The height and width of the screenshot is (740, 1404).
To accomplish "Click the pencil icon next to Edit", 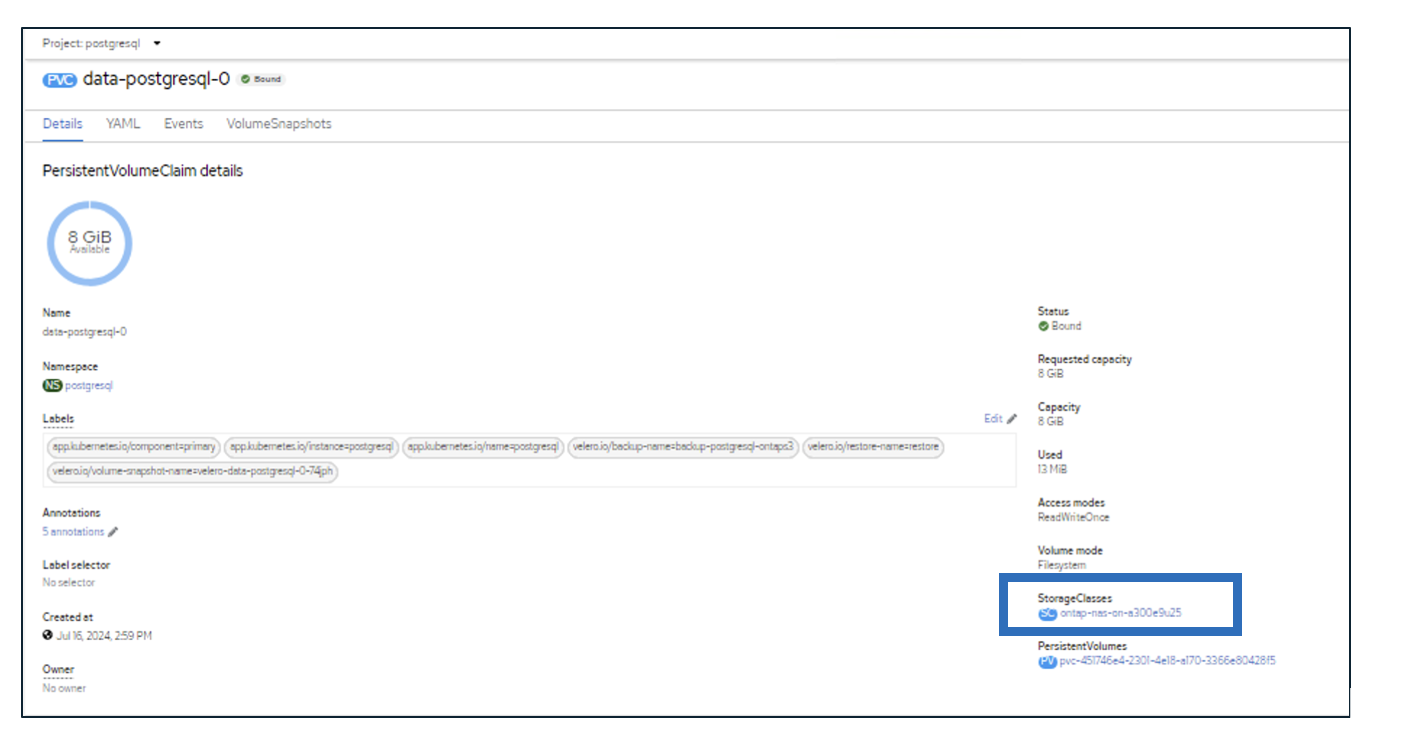I will tap(1012, 419).
